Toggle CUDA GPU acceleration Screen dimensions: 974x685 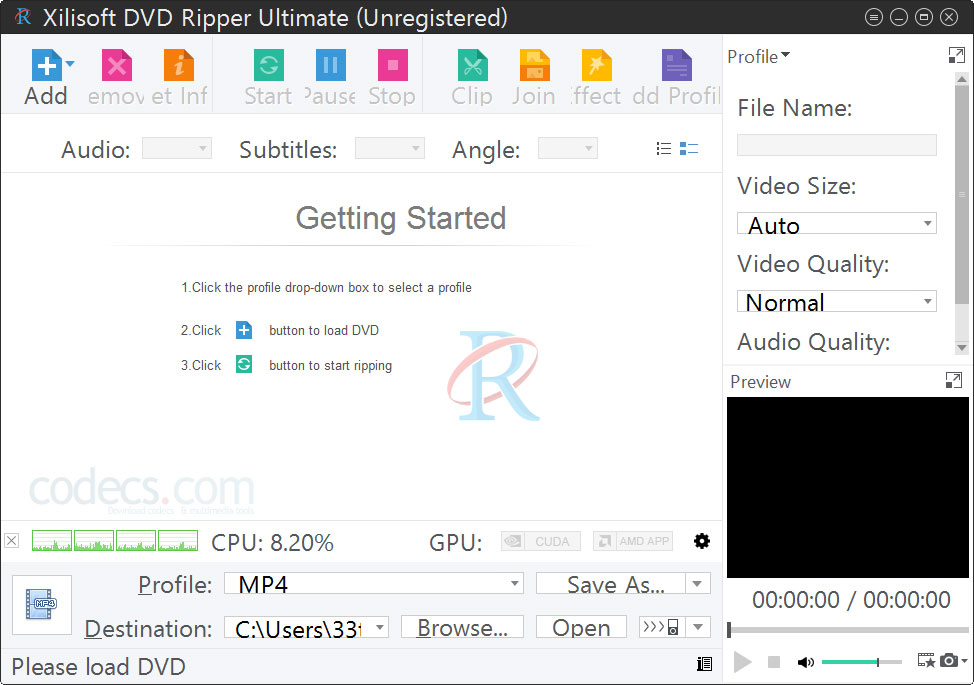coord(541,541)
